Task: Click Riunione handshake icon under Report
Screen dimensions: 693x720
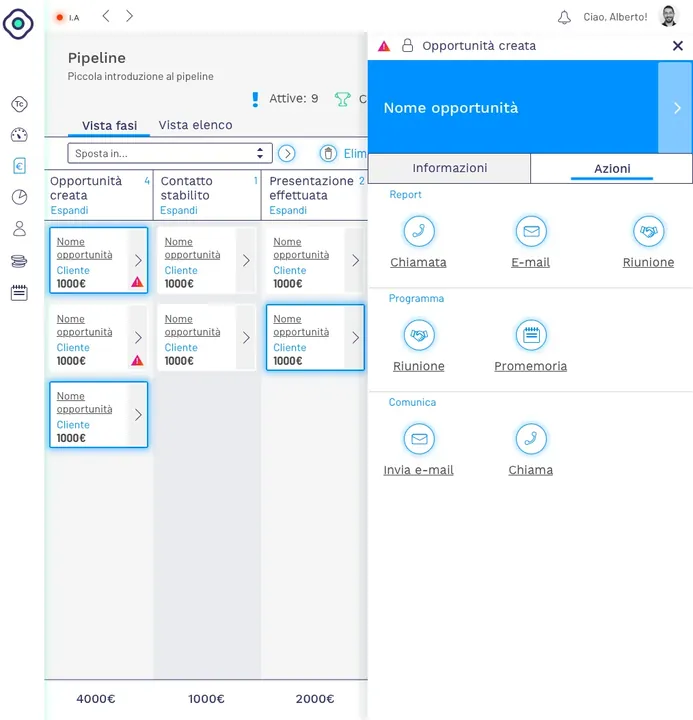Action: [x=648, y=231]
